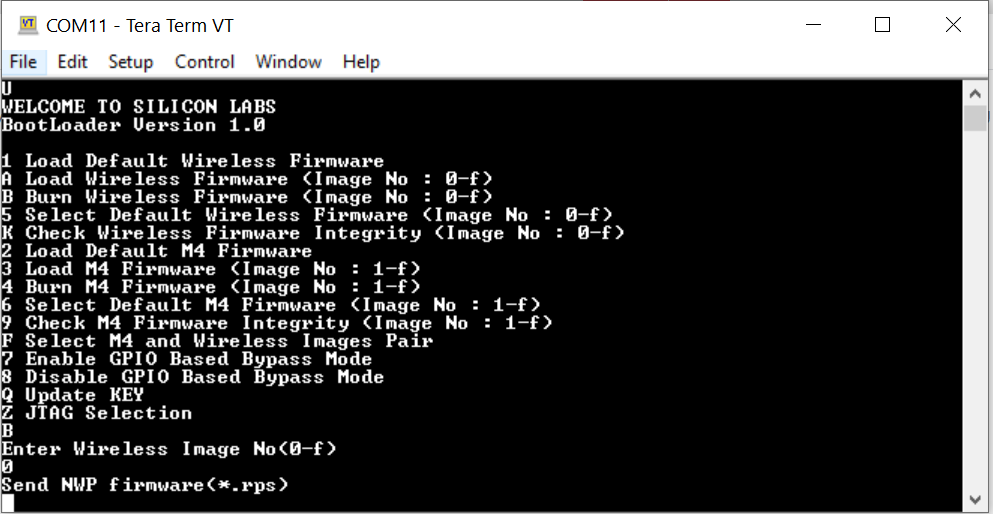Click the 'Send NWP firmware(*.rps)' line

[145, 486]
